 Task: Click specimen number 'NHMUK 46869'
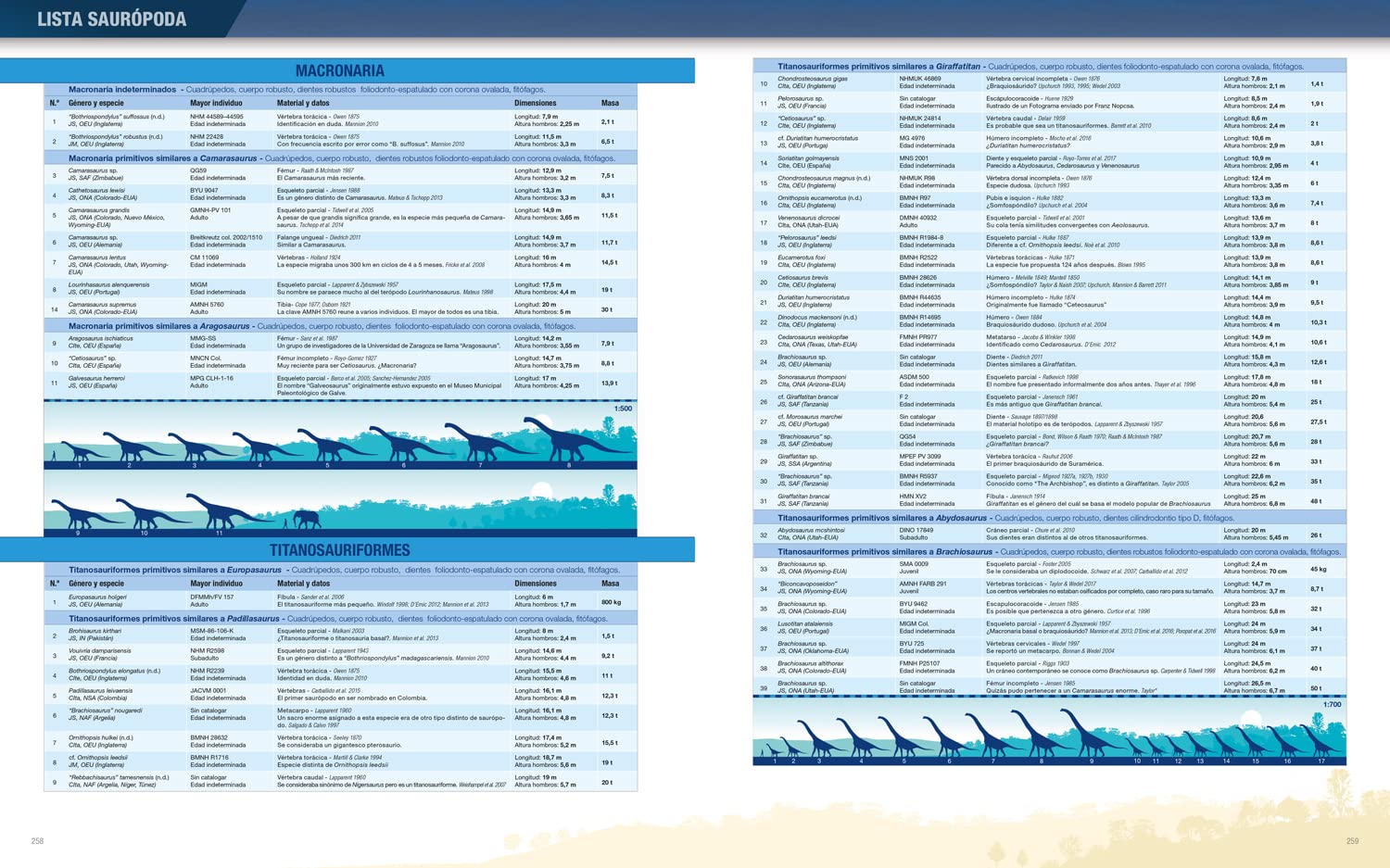click(x=920, y=79)
